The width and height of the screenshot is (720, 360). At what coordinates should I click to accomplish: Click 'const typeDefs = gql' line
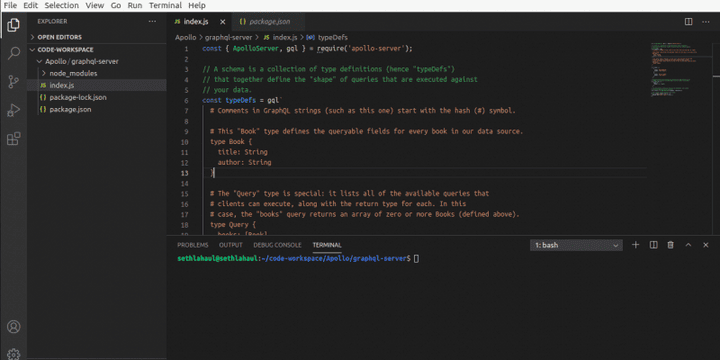click(242, 100)
